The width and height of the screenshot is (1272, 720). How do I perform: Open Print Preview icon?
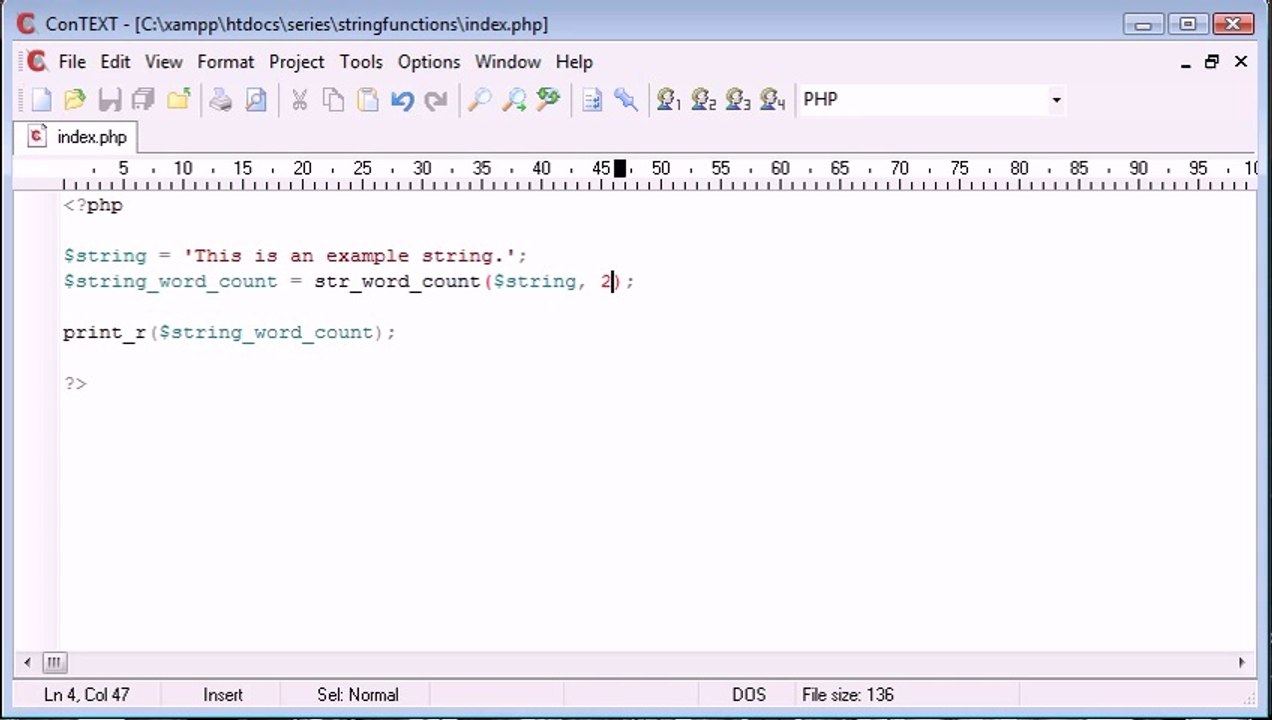click(256, 99)
